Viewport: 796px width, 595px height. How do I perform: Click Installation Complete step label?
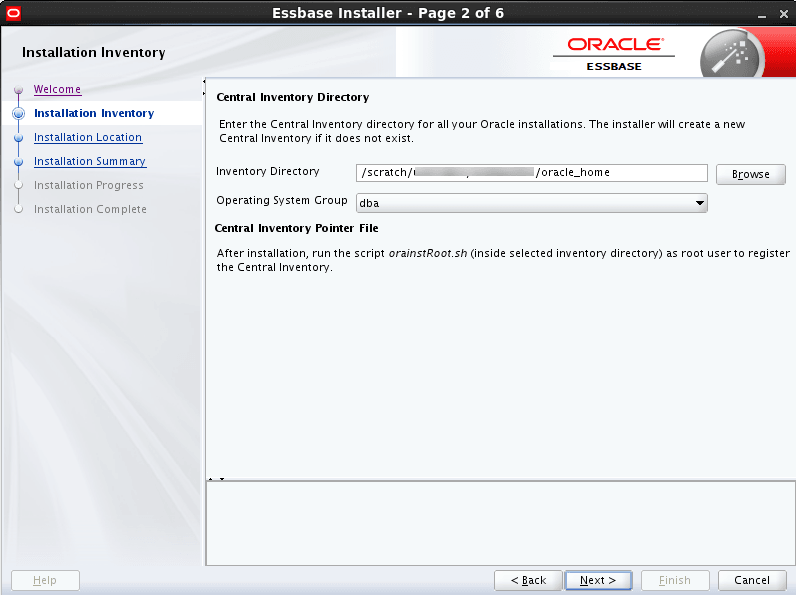tap(90, 209)
